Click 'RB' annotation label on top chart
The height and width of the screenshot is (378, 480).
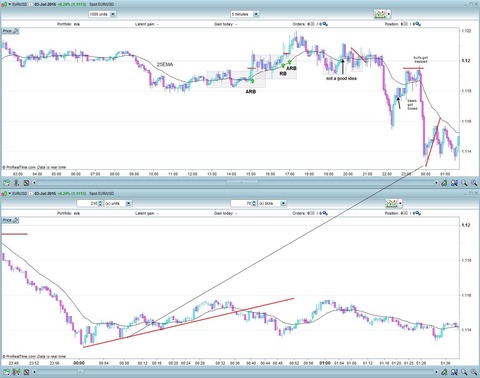point(283,74)
